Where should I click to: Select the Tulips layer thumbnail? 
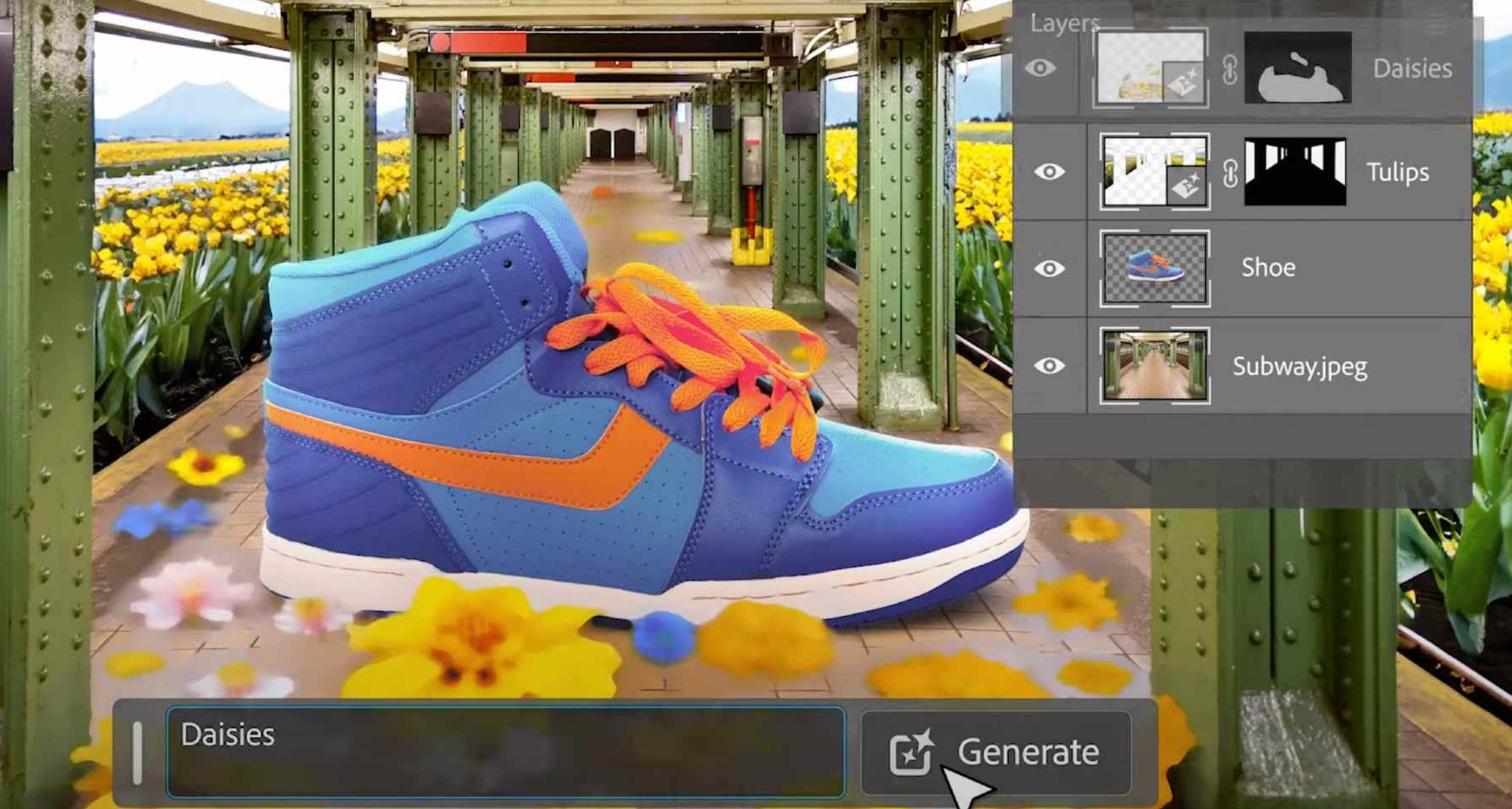point(1155,172)
